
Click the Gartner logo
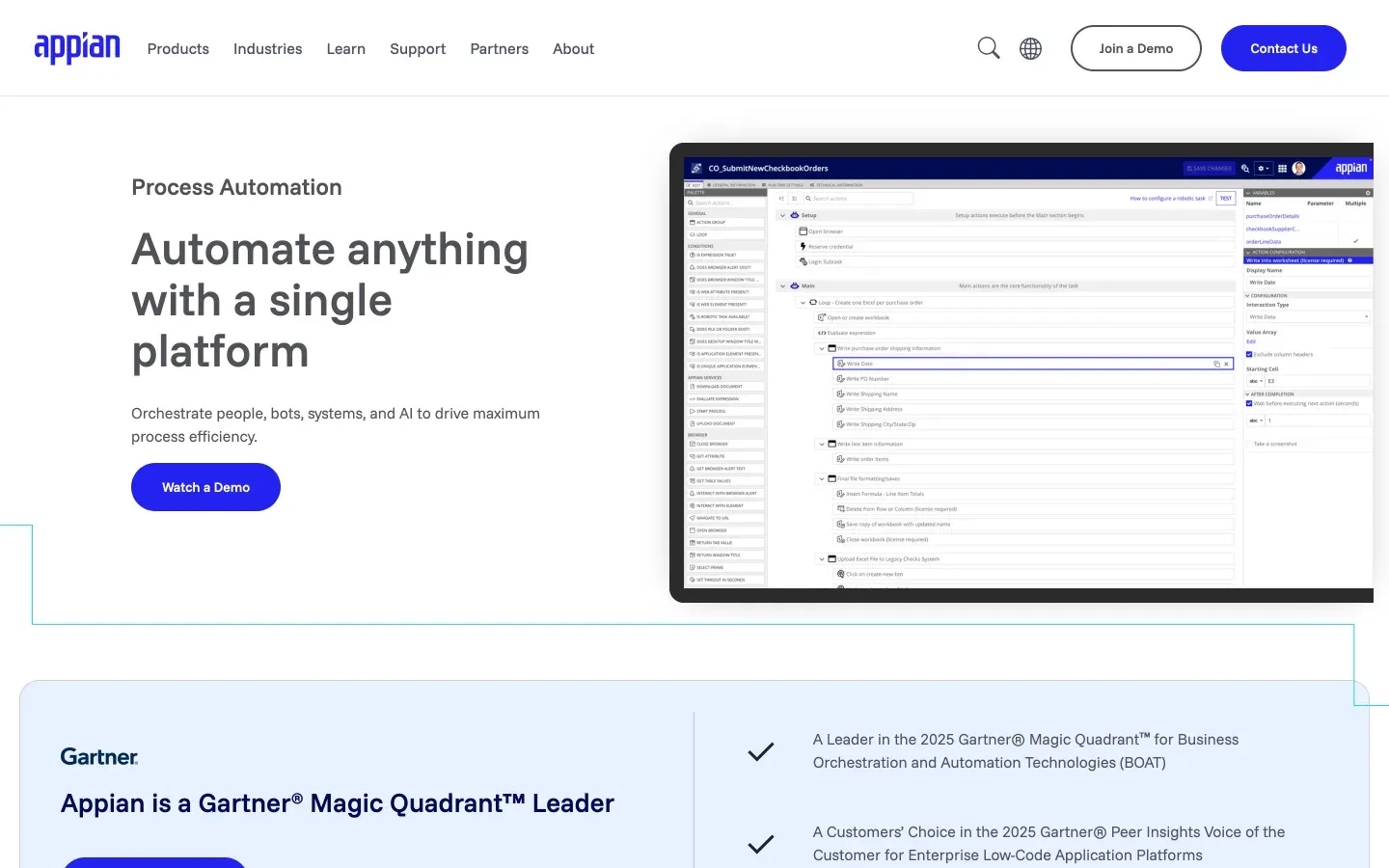click(x=99, y=757)
